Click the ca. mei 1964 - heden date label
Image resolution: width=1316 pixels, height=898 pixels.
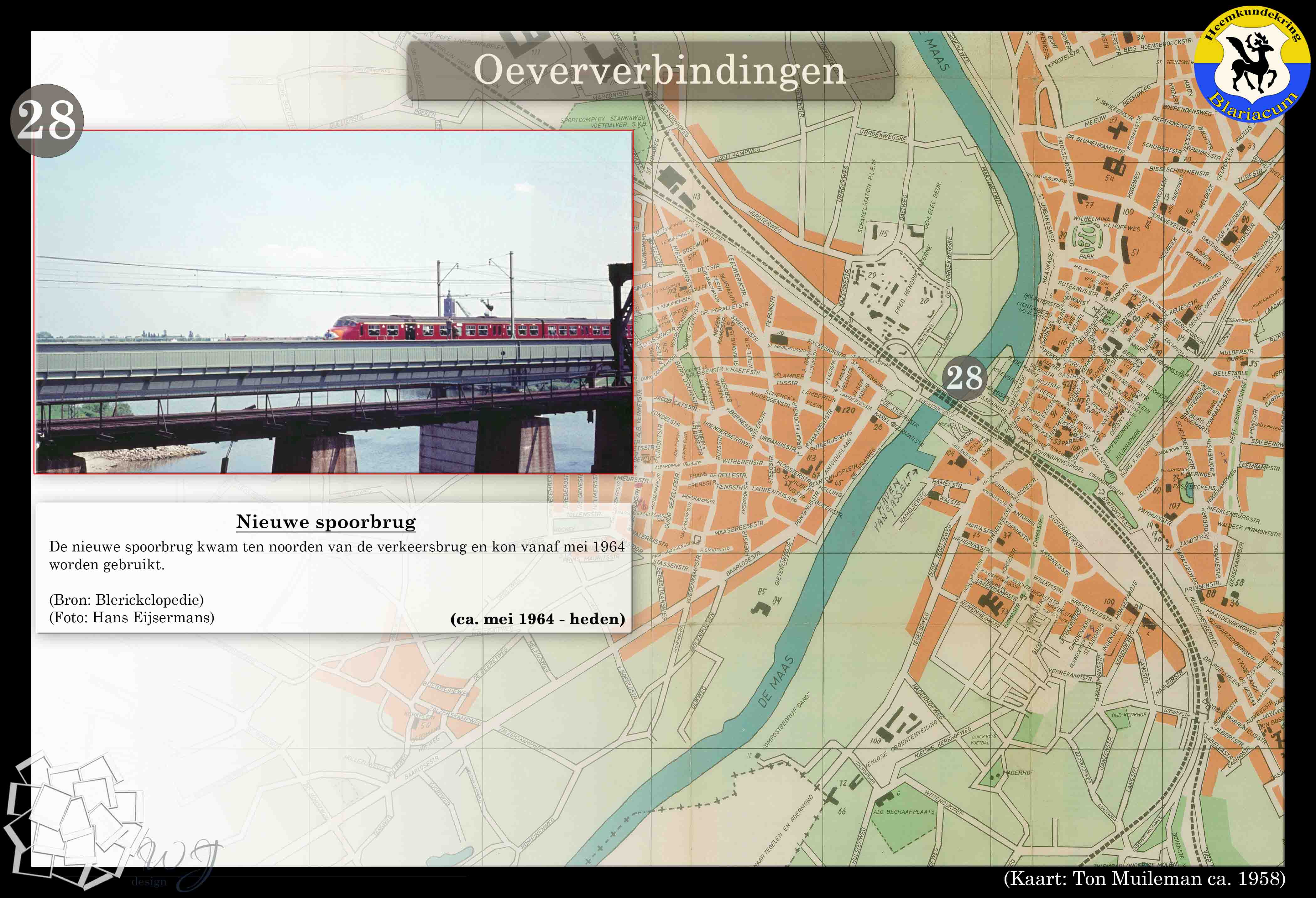point(537,619)
